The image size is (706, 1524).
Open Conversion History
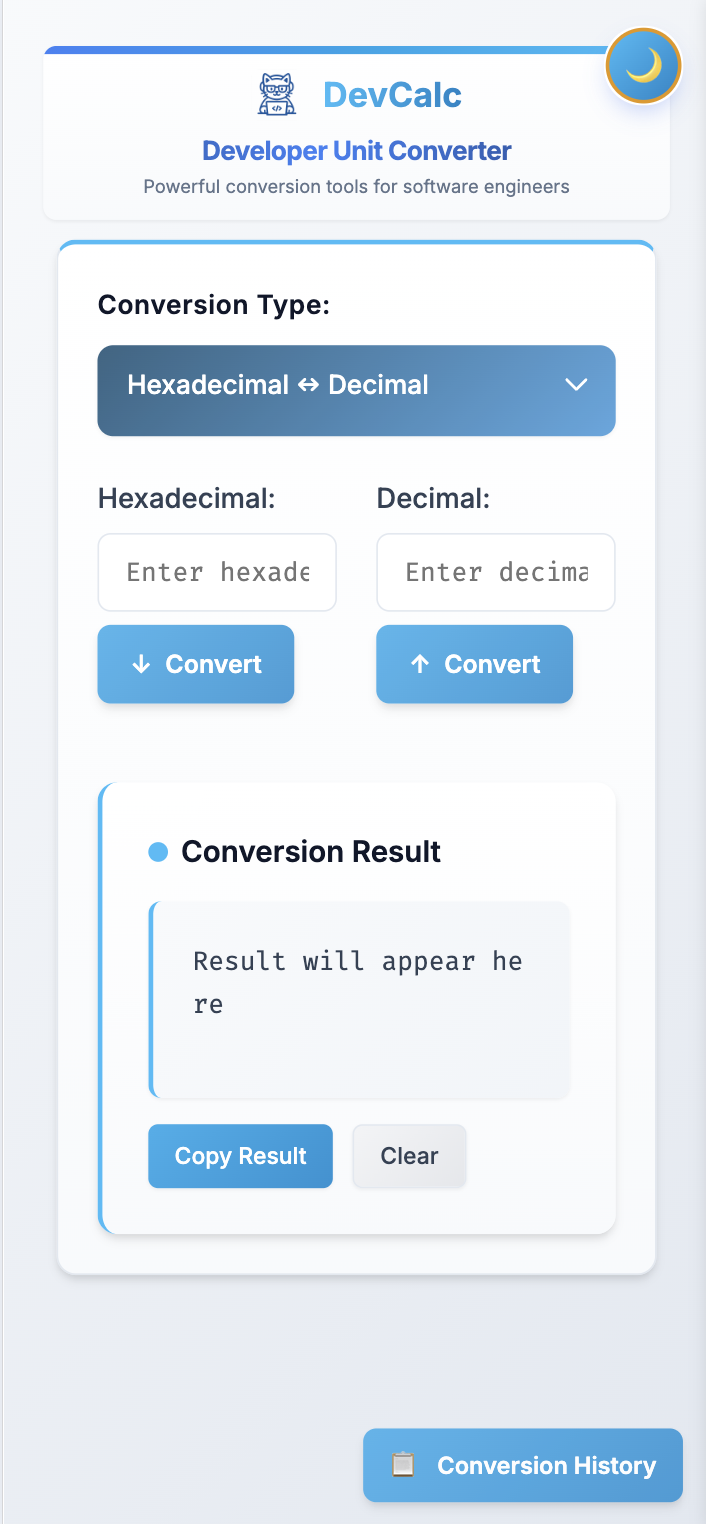[522, 1464]
